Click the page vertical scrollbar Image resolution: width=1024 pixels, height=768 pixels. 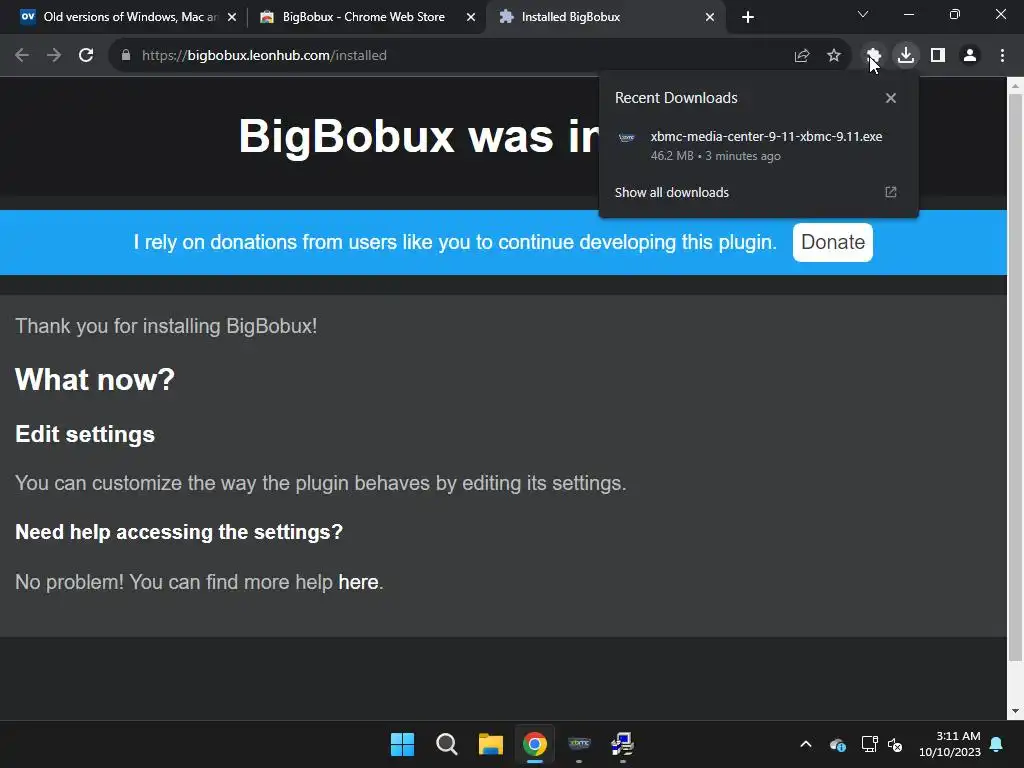coord(1016,379)
